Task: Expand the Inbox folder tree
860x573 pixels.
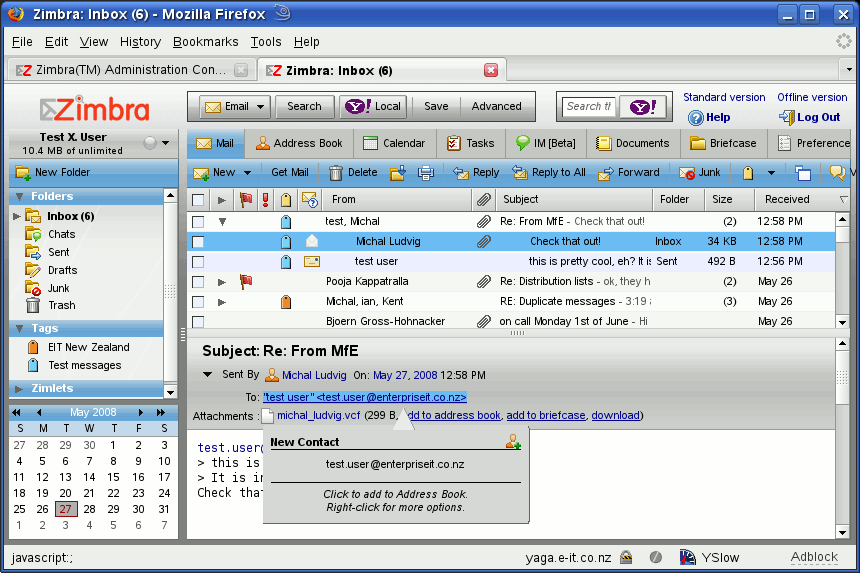Action: (16, 216)
